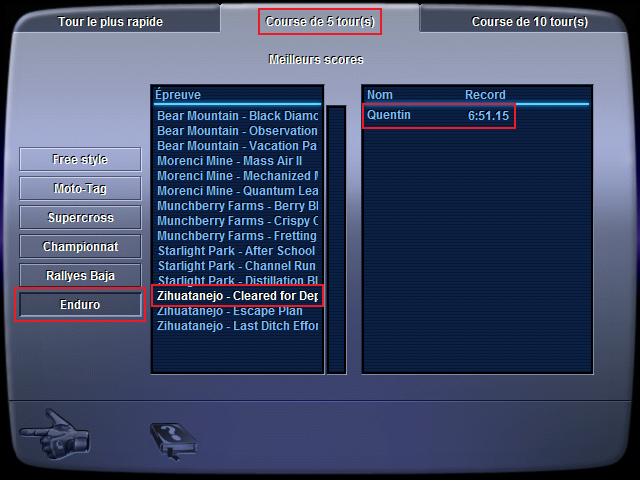Viewport: 640px width, 481px height.
Task: Select Bear Mountain - Black Diamond track
Action: pos(237,116)
